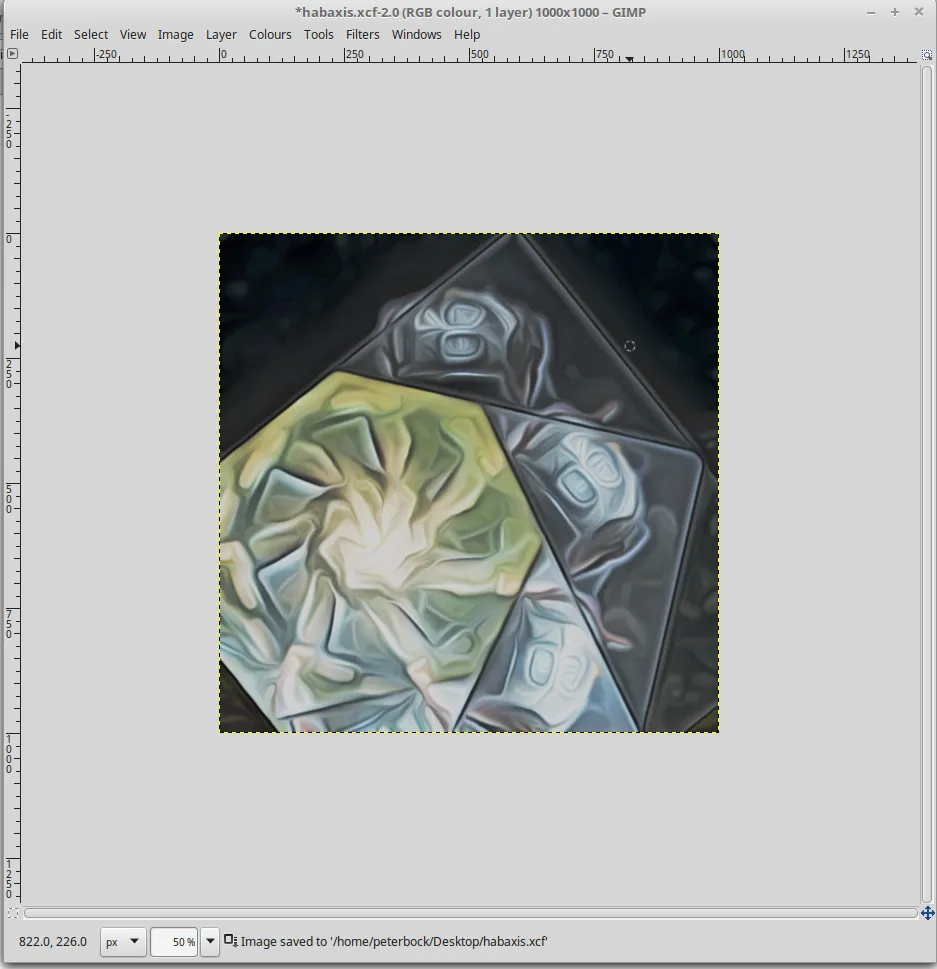This screenshot has height=969, width=937.
Task: Open the Select menu
Action: pyautogui.click(x=91, y=35)
